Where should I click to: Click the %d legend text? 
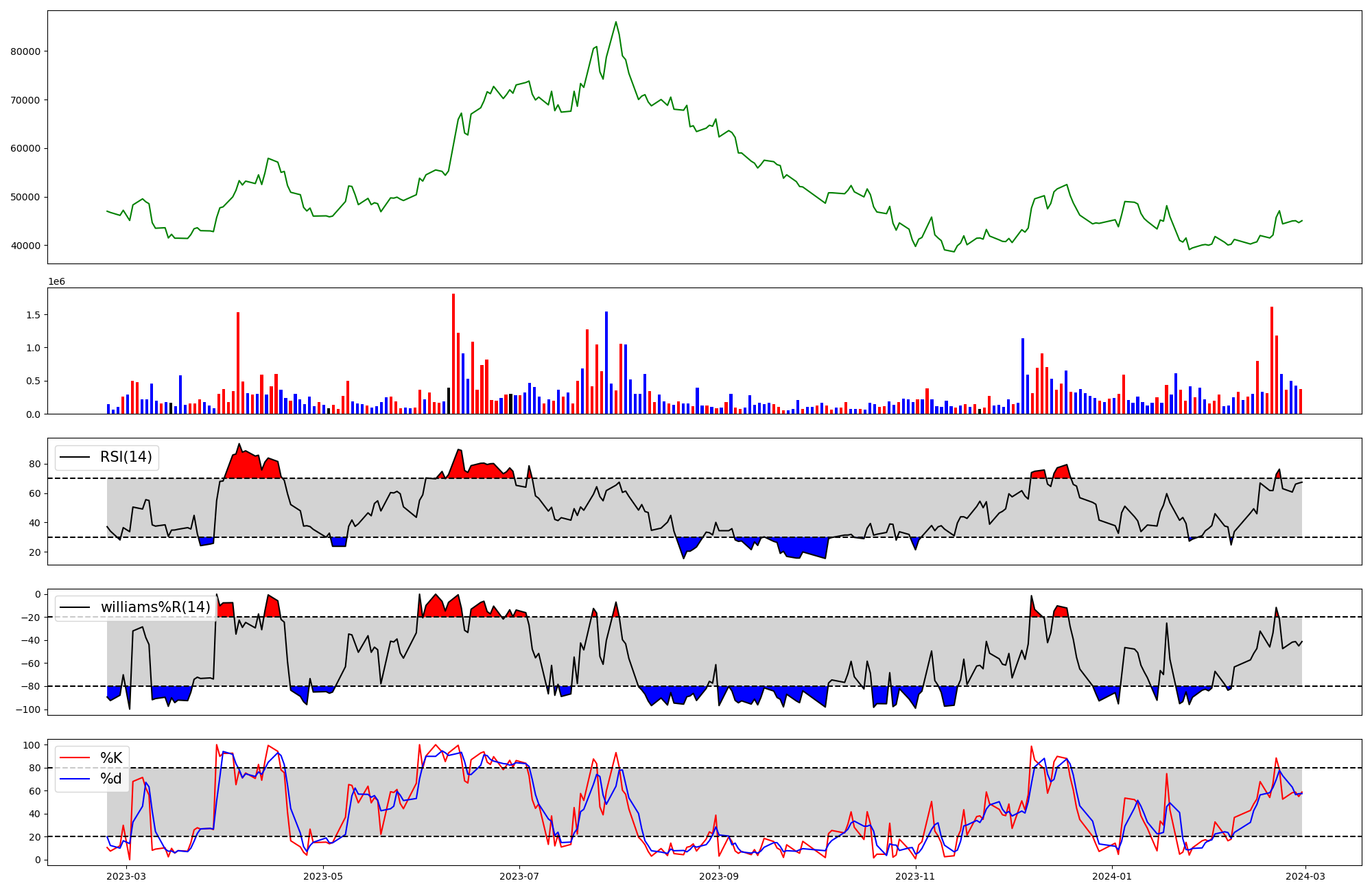(111, 778)
